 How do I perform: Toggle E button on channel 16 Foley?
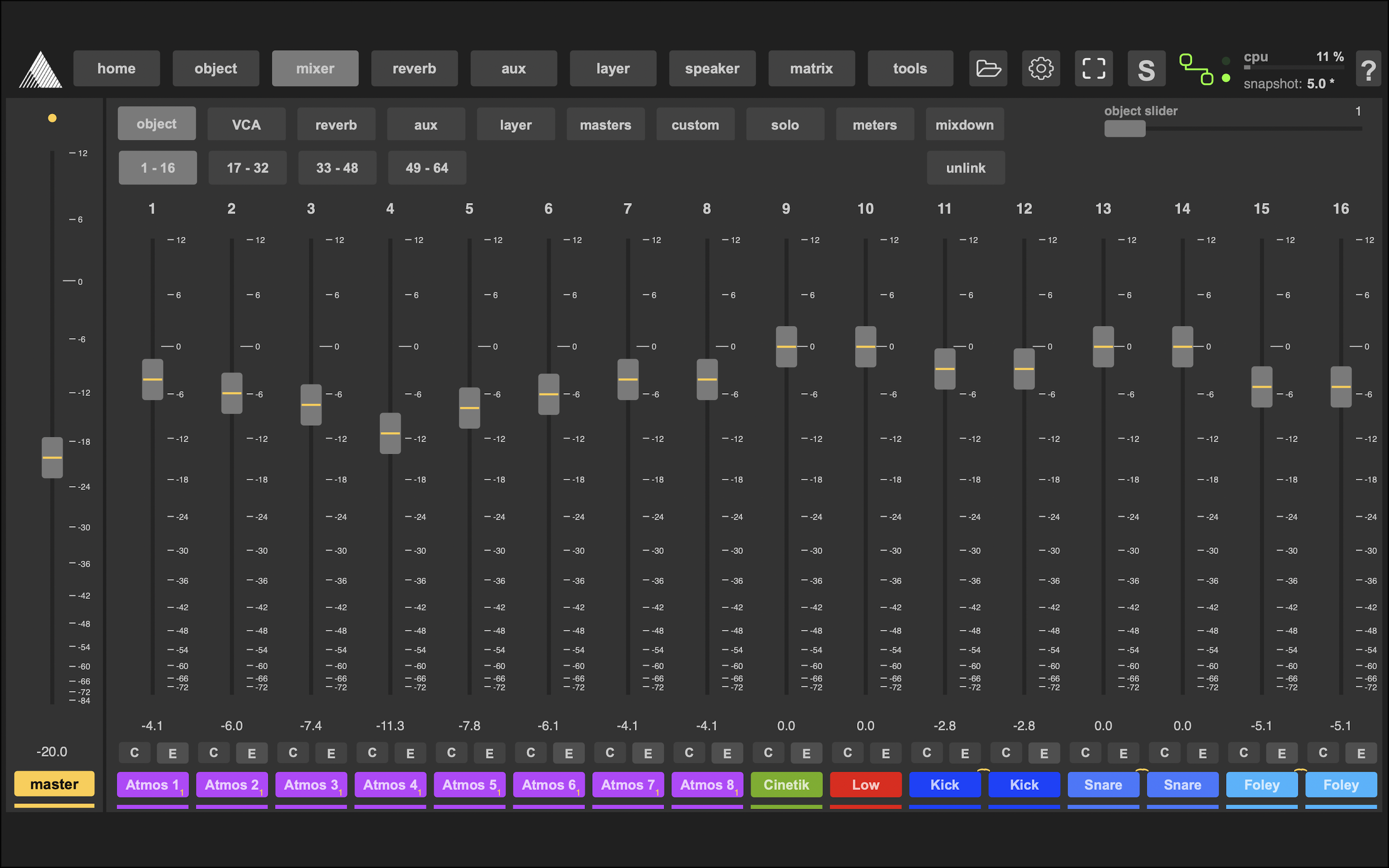click(1361, 753)
